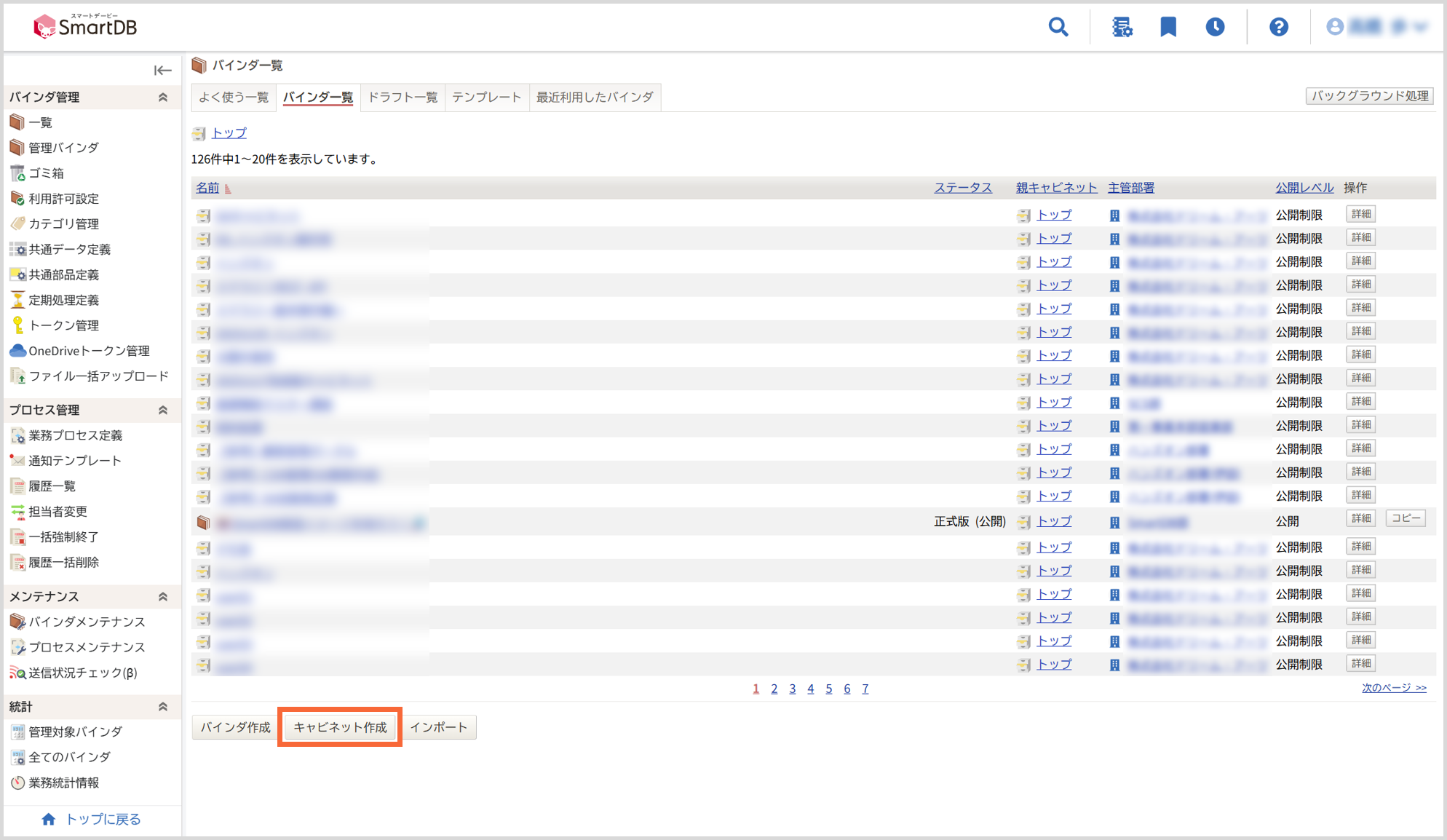Screen dimensions: 1447x840
Task: Sort by 主管部署 column header
Action: coord(1131,188)
